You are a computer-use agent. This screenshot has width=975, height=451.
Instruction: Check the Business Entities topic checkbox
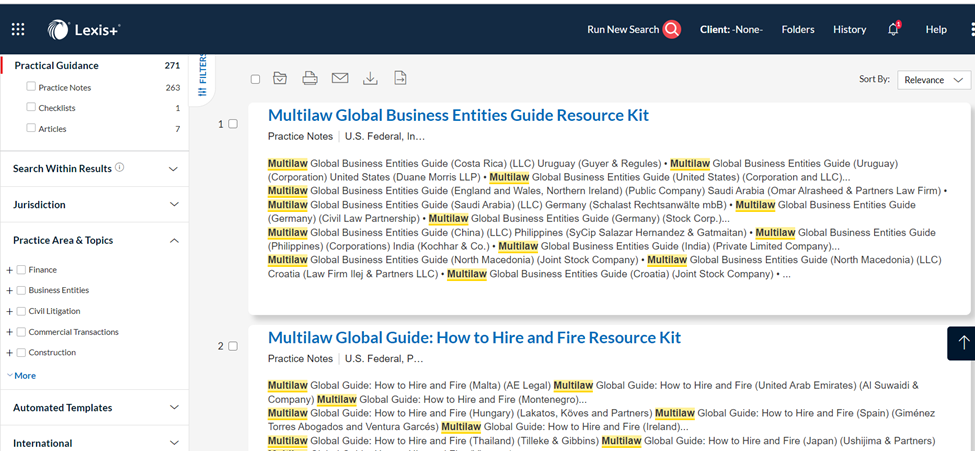[21, 291]
